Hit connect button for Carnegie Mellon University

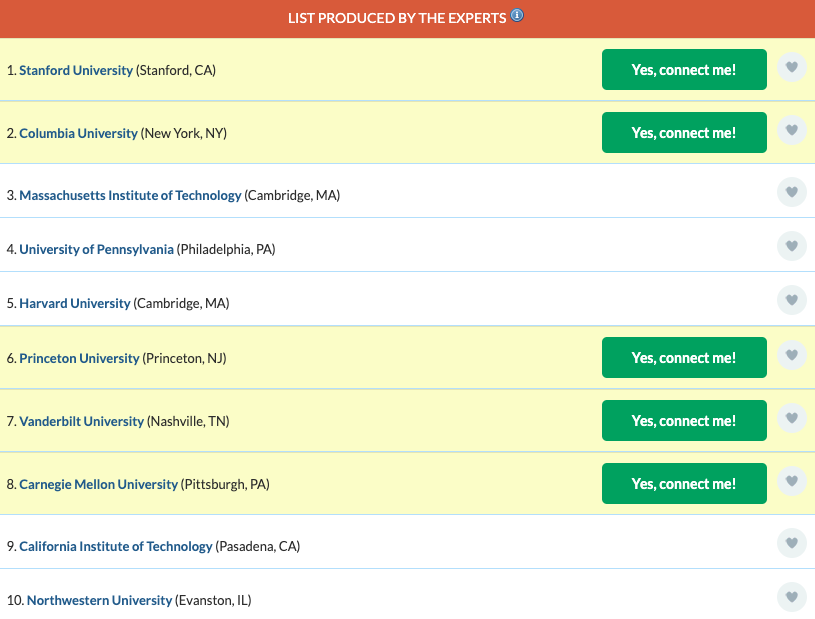click(684, 484)
